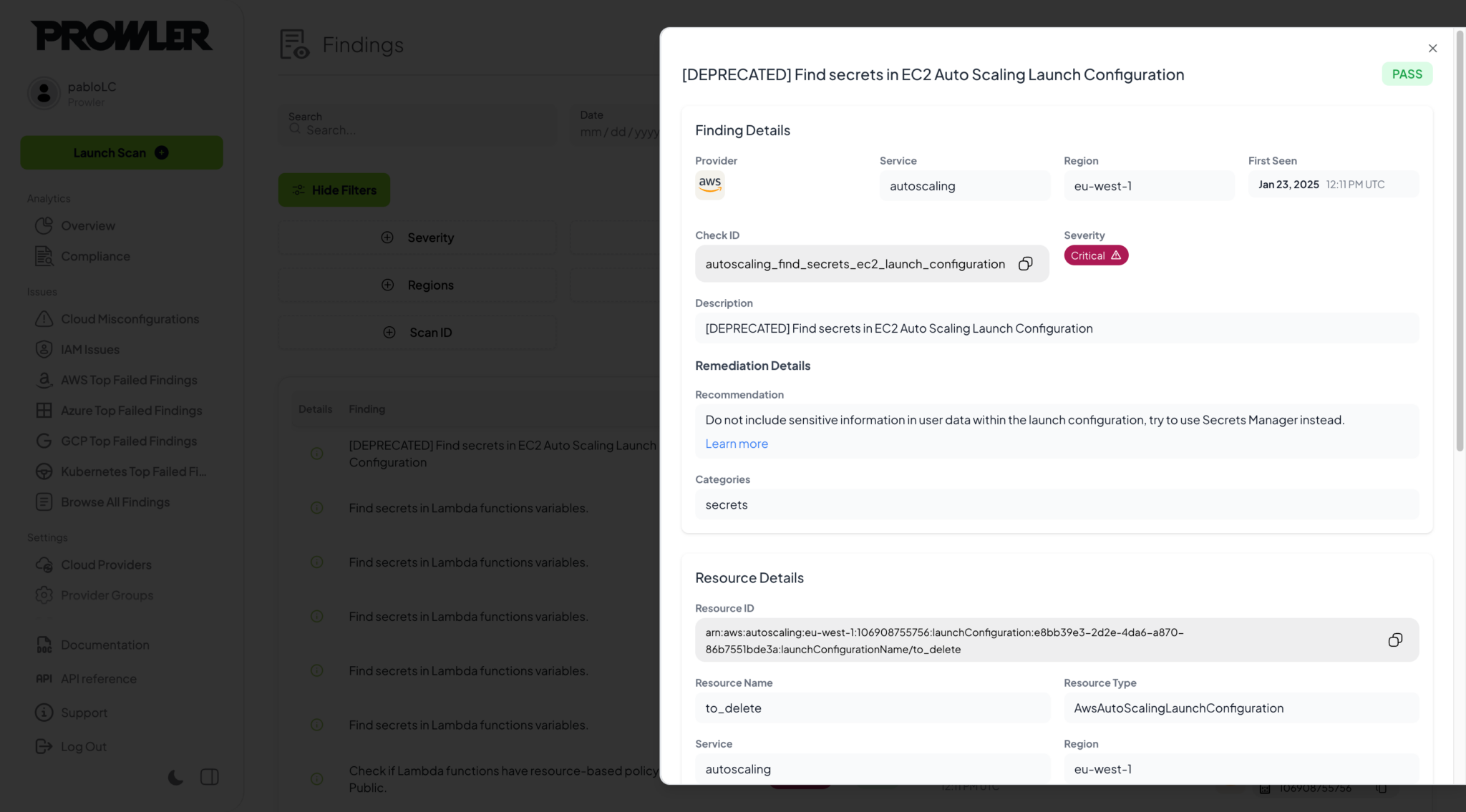This screenshot has height=812, width=1466.
Task: Open Cloud Providers settings
Action: tap(106, 564)
